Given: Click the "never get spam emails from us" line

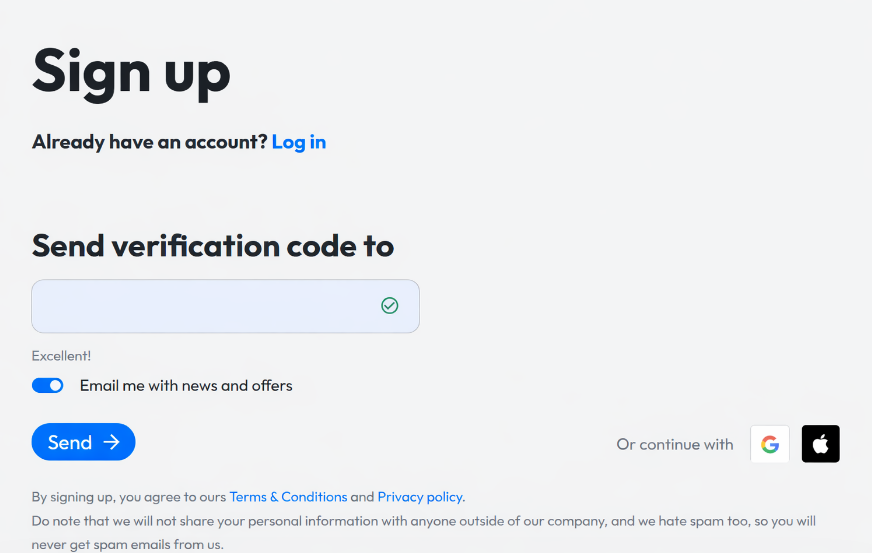Looking at the screenshot, I should pyautogui.click(x=127, y=545).
